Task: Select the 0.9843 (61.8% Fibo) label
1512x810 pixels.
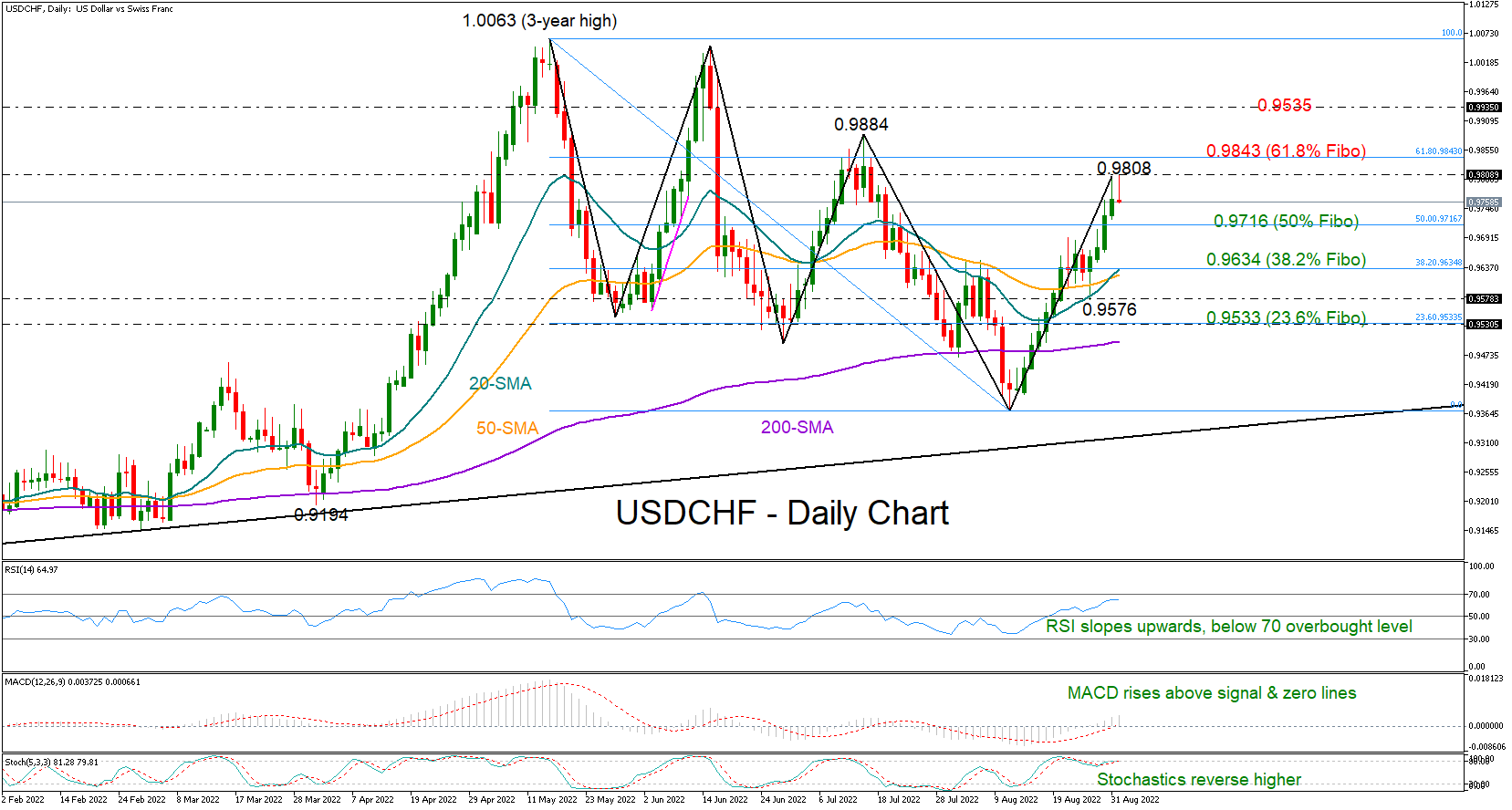Action: tap(1286, 151)
